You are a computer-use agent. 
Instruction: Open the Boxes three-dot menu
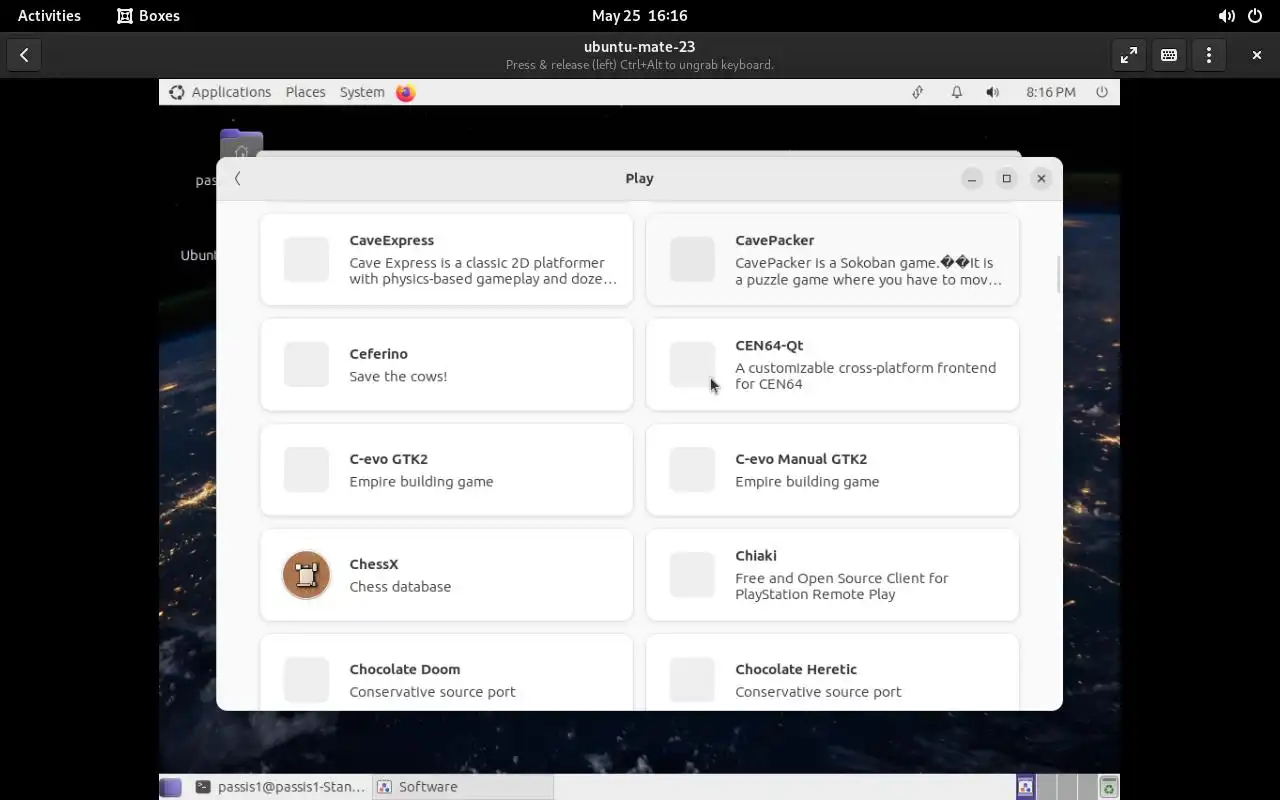coord(1209,55)
